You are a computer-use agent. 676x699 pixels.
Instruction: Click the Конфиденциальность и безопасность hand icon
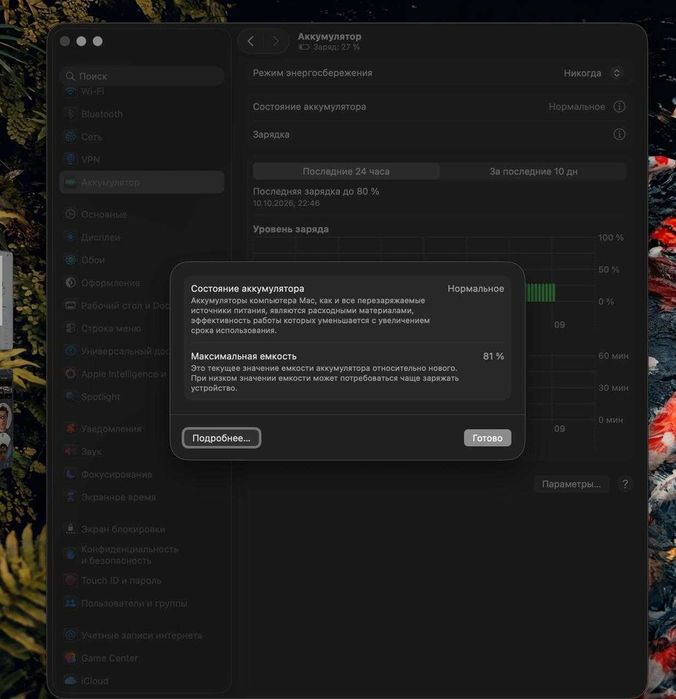(70, 555)
